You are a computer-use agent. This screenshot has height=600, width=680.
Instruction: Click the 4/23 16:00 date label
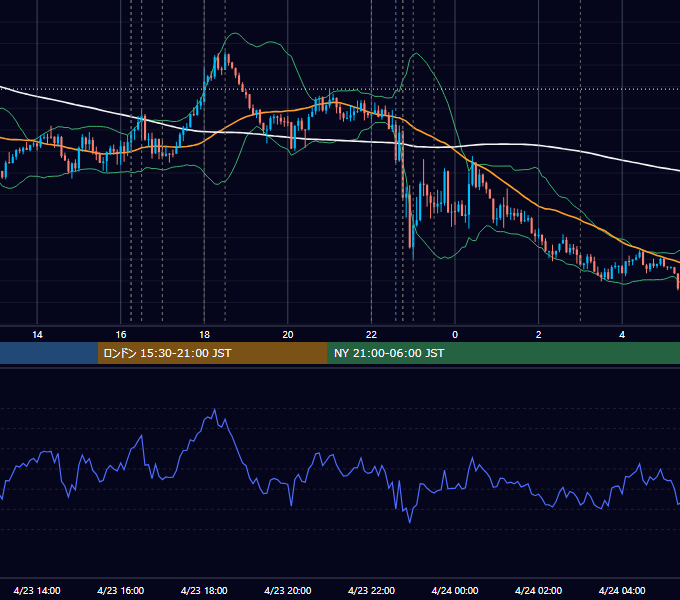121,590
